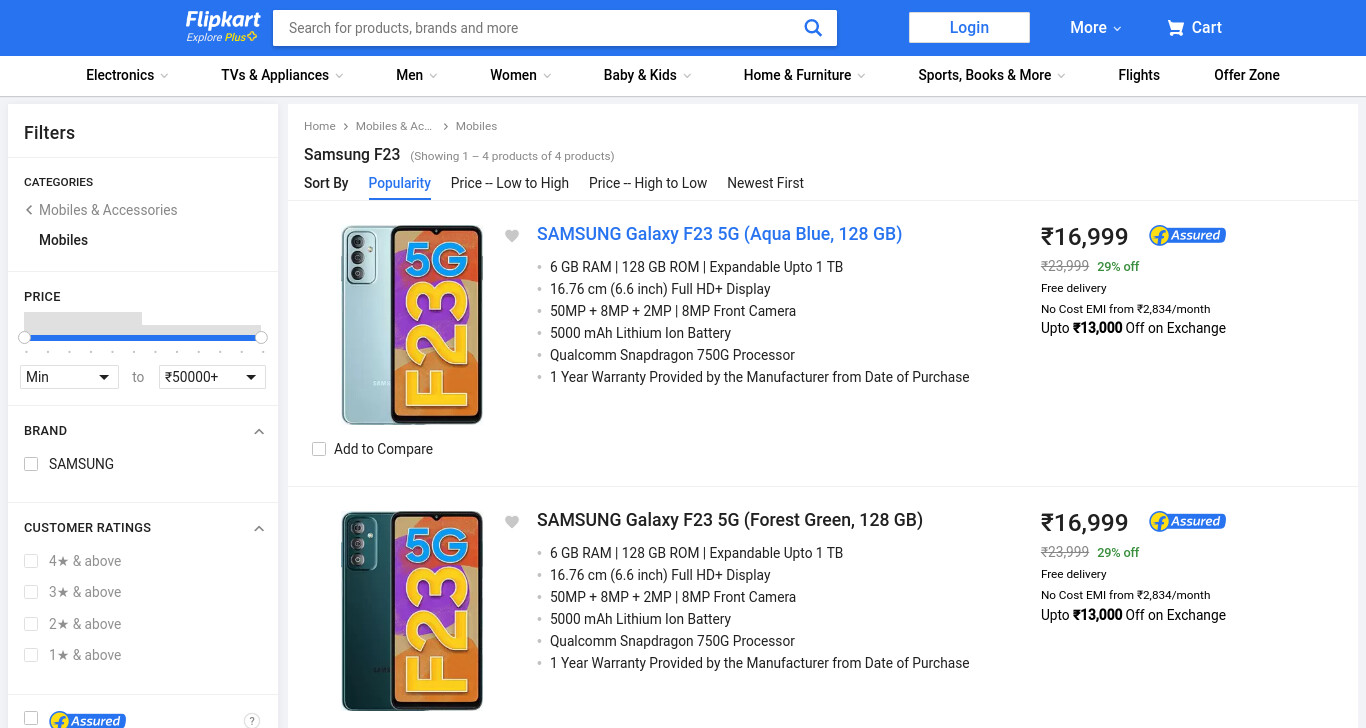Sort results by Popularity

(x=400, y=183)
